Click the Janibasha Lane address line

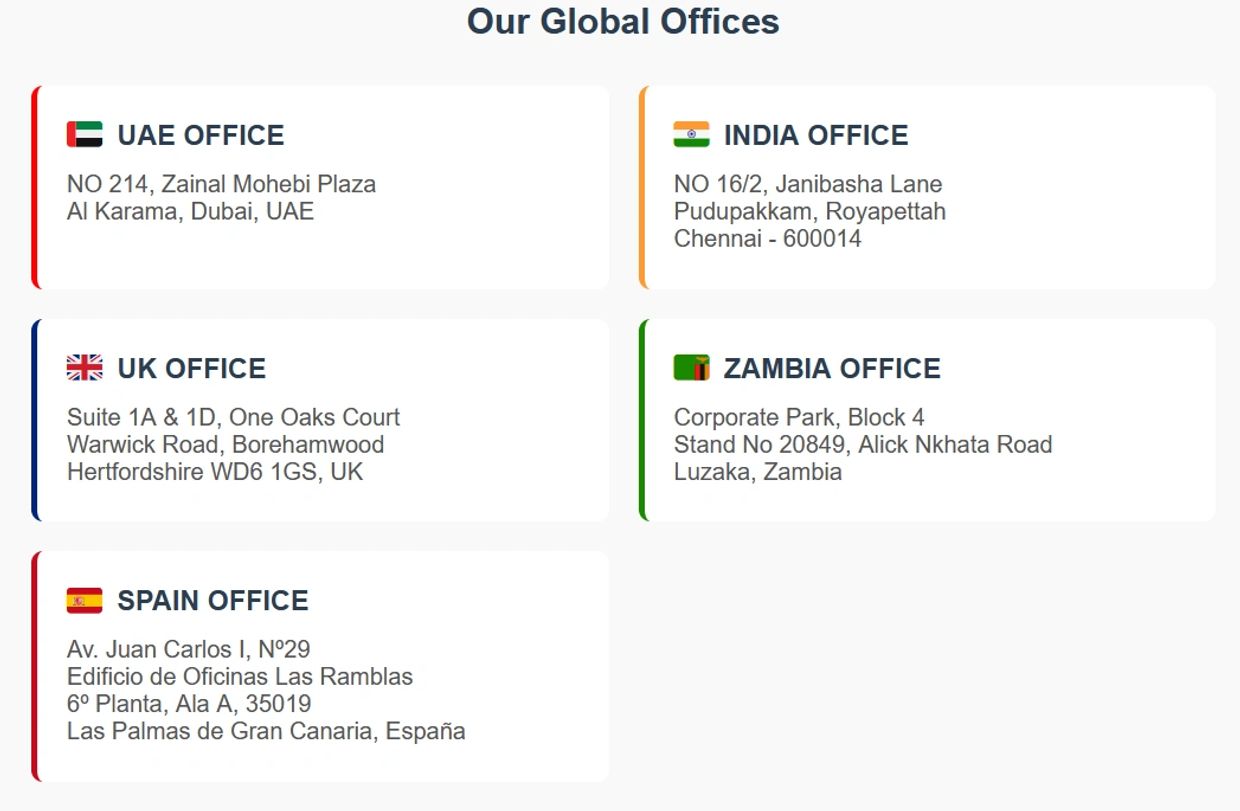click(807, 184)
